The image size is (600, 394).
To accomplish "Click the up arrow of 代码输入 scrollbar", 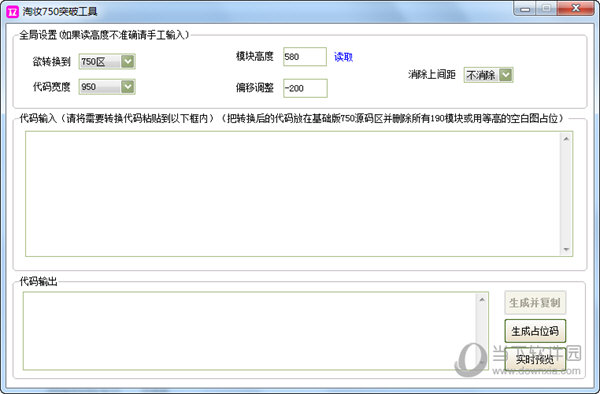I will point(566,139).
